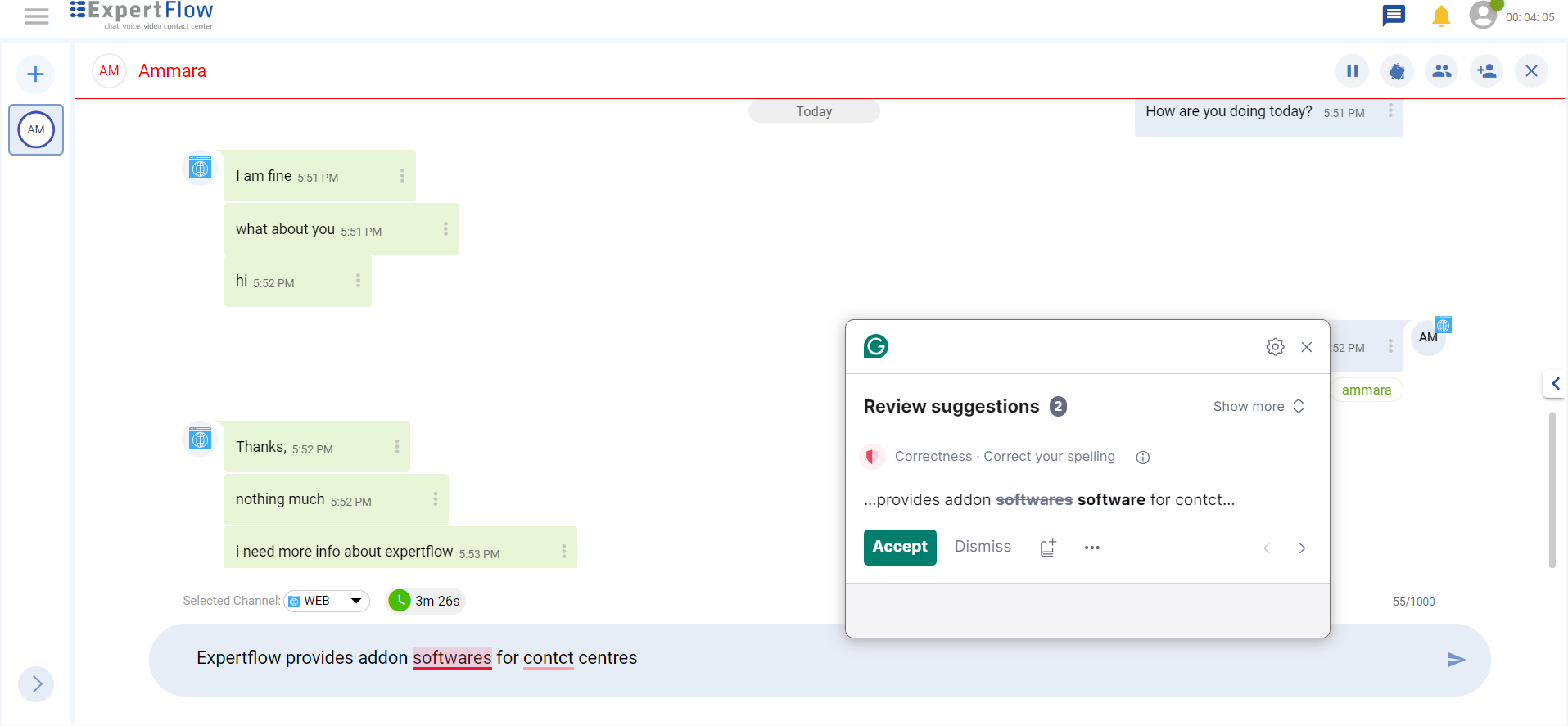The width and height of the screenshot is (1568, 726).
Task: Open the notifications bell
Action: (1440, 16)
